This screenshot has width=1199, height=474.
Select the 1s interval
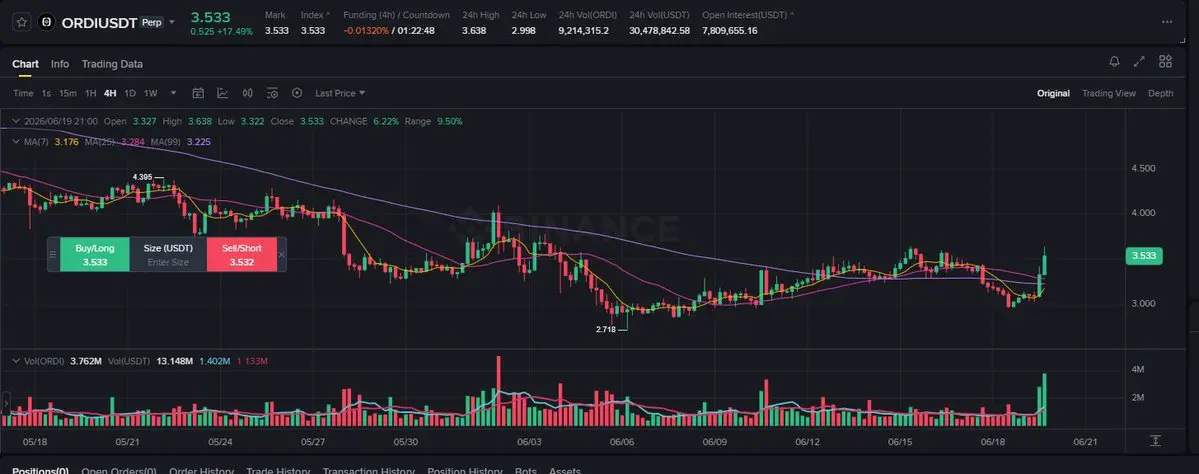pyautogui.click(x=46, y=93)
